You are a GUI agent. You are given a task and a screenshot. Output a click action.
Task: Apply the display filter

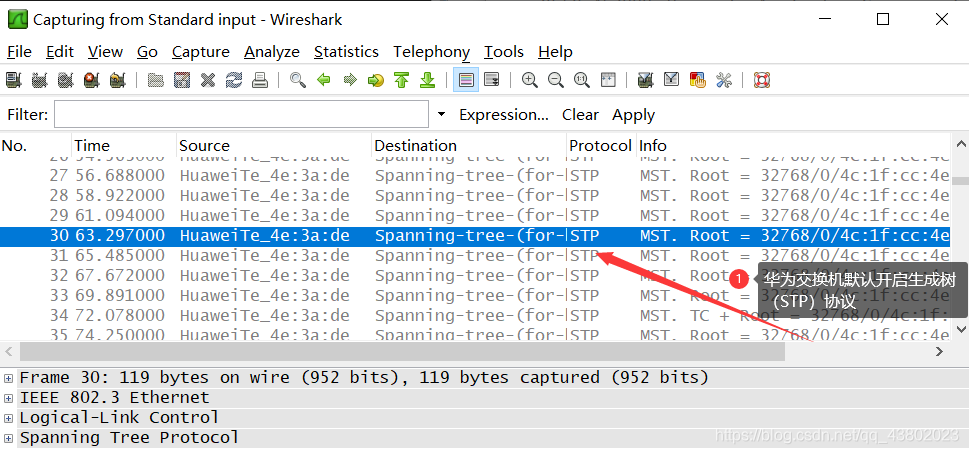pos(633,115)
